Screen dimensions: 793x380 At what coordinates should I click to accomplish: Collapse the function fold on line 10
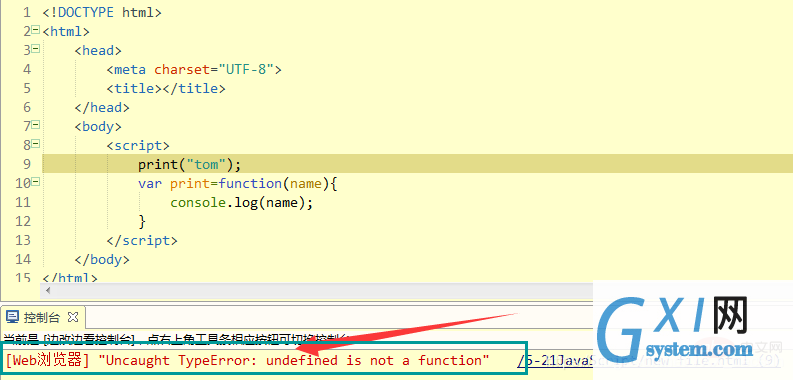(x=35, y=182)
